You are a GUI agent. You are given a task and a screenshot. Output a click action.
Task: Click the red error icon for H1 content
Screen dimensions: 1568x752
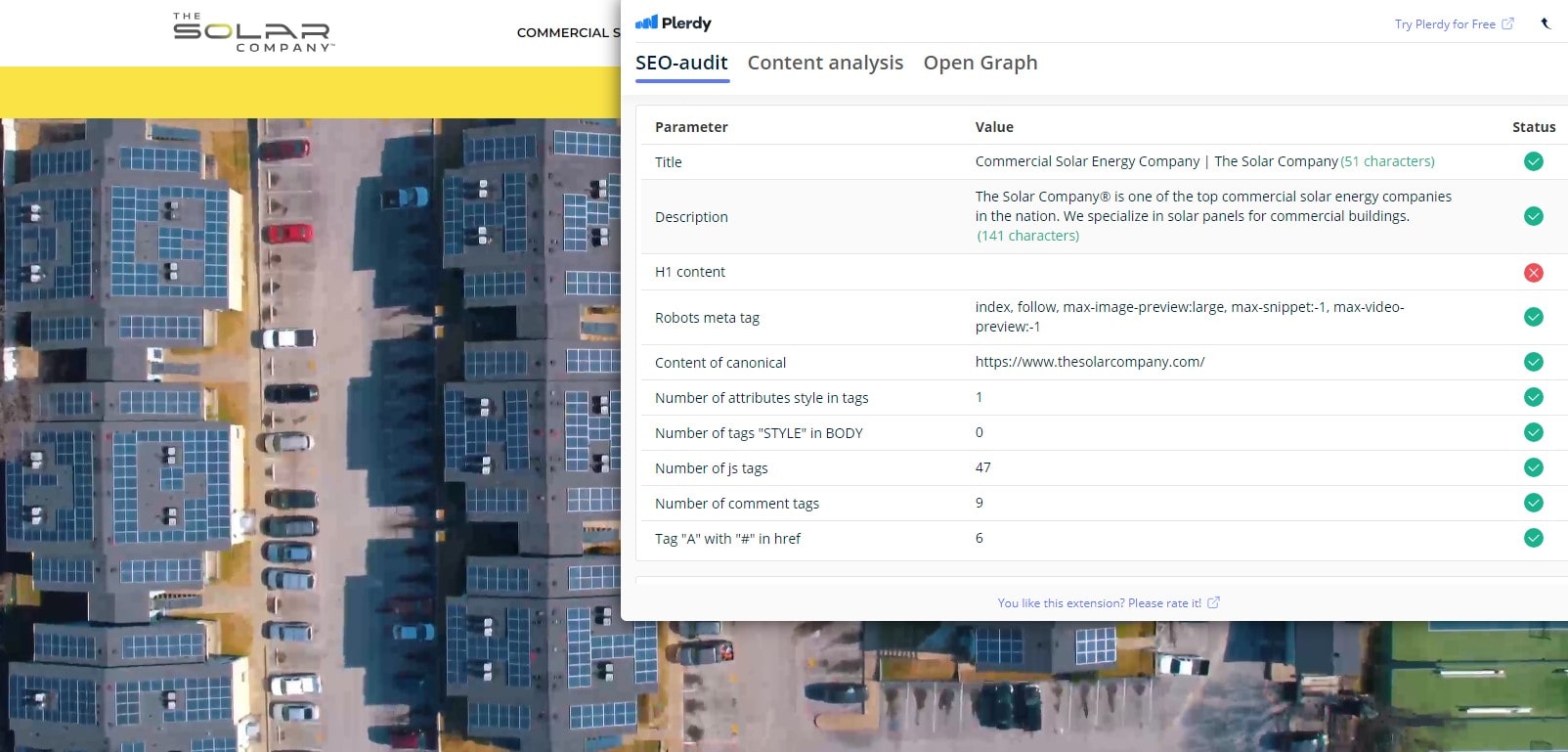pyautogui.click(x=1533, y=272)
